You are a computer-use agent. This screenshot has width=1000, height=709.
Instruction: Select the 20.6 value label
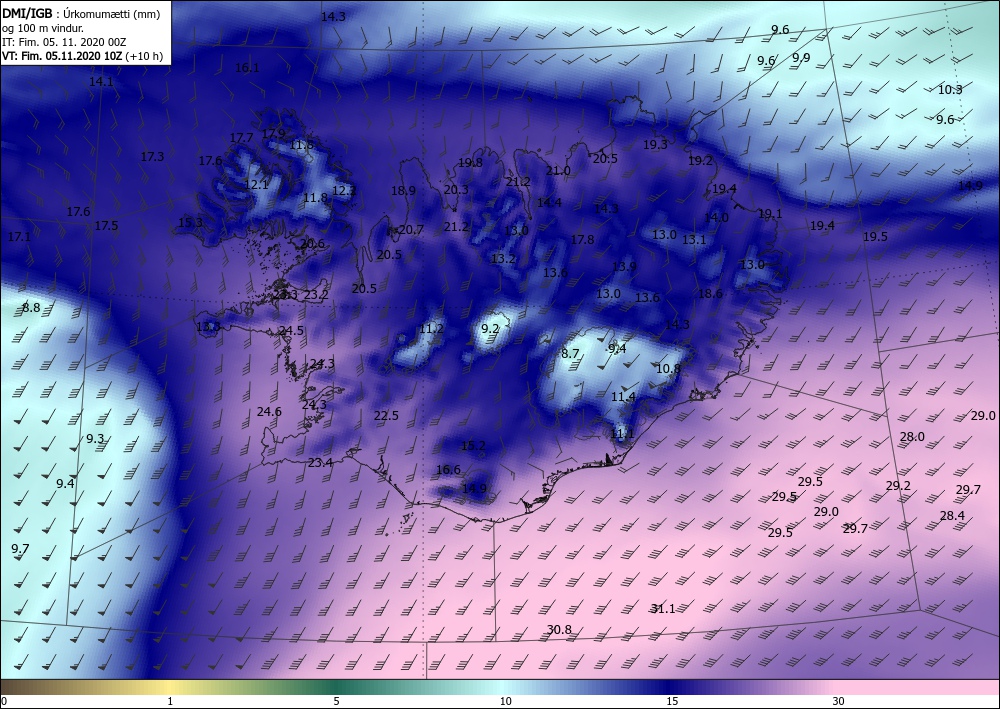coord(312,243)
